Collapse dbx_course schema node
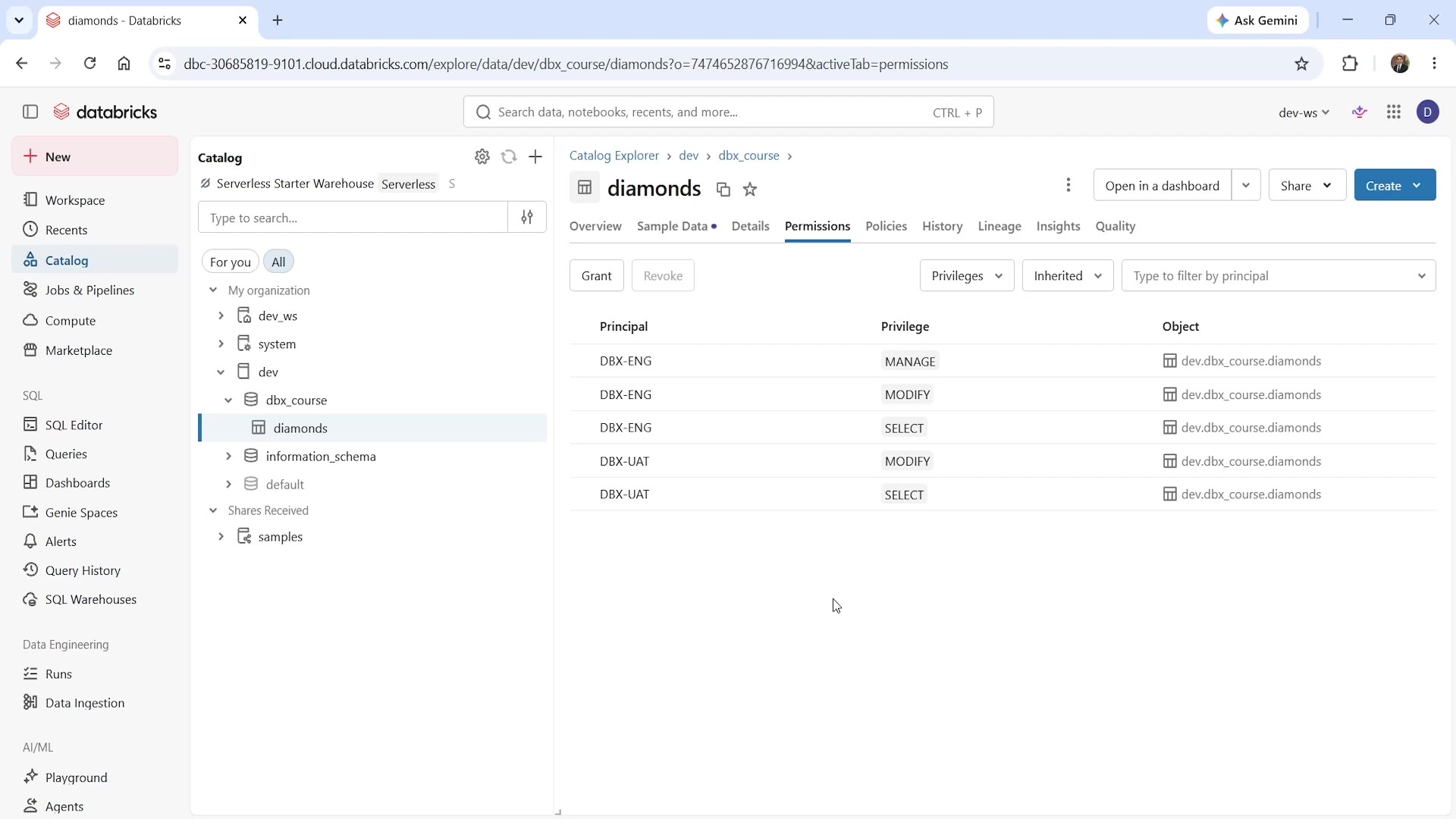Screen dimensions: 1456x819 coord(228,400)
